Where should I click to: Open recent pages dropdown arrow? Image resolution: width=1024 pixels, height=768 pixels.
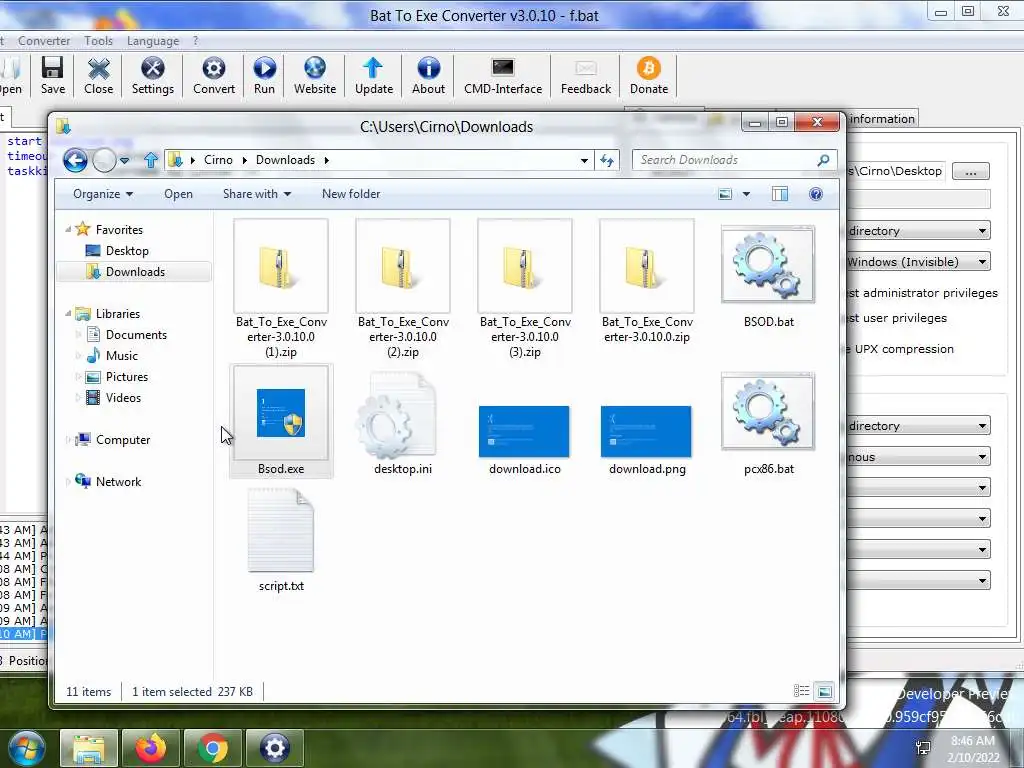click(x=124, y=160)
